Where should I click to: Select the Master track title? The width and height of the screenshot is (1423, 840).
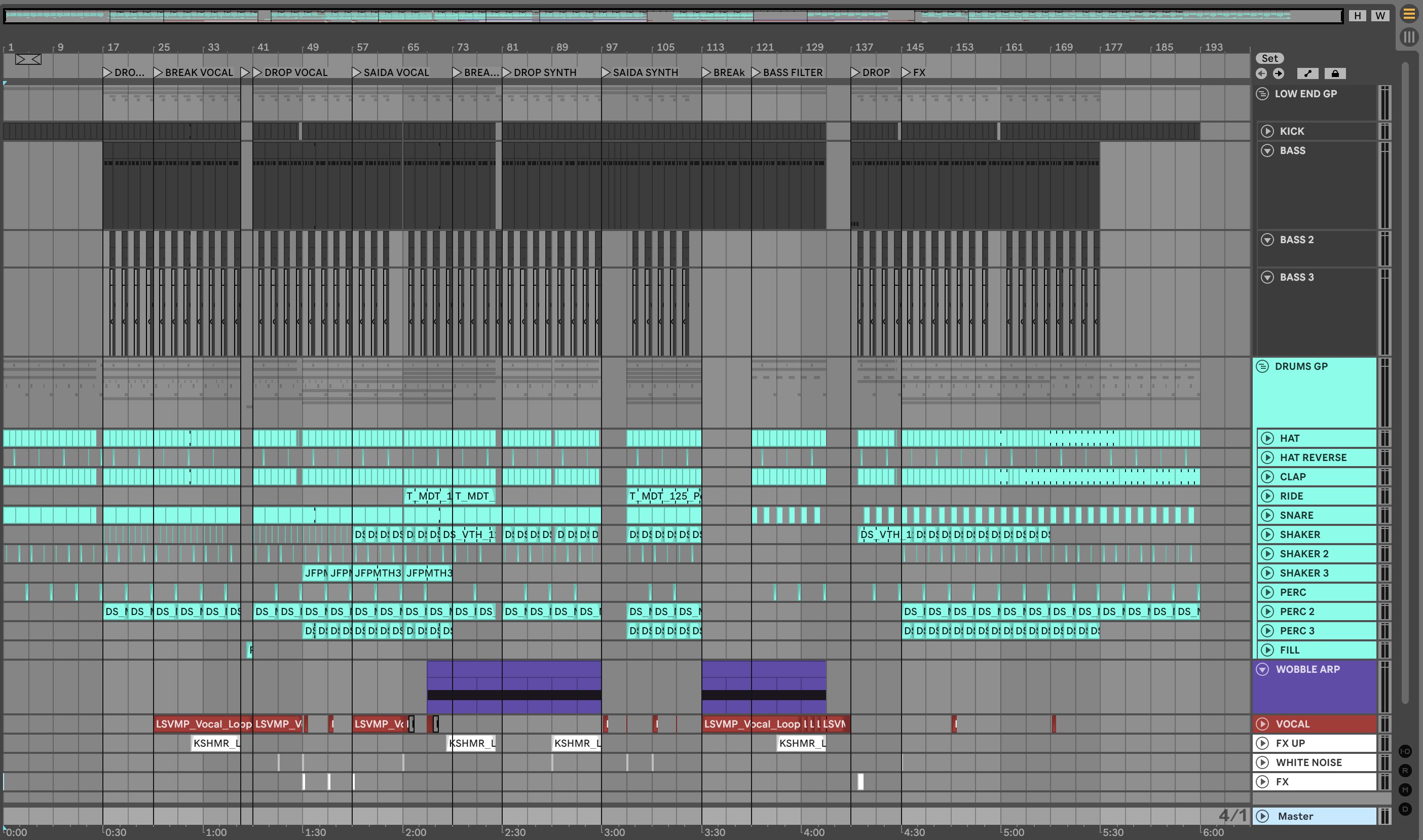coord(1295,816)
